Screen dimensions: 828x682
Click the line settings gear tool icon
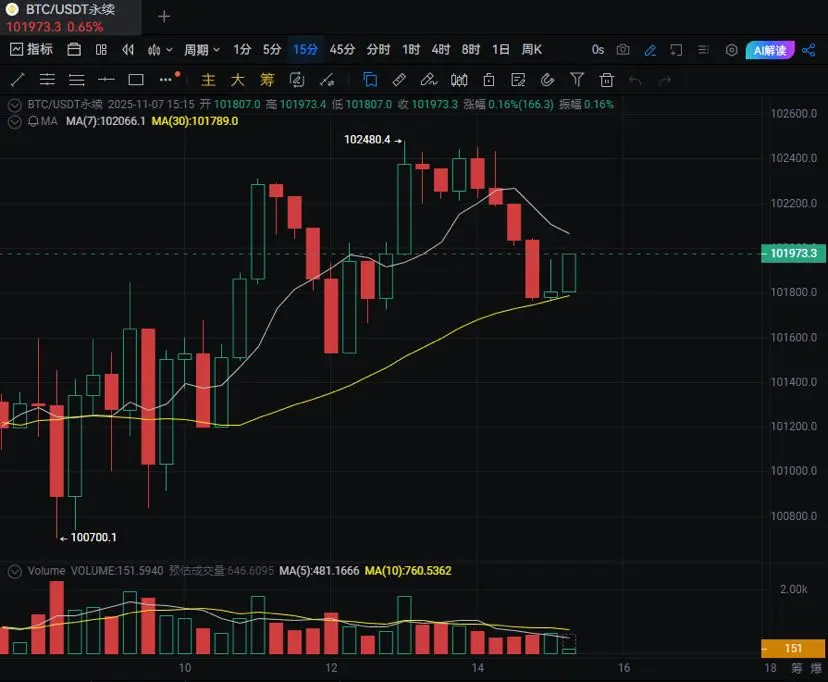pyautogui.click(x=327, y=80)
